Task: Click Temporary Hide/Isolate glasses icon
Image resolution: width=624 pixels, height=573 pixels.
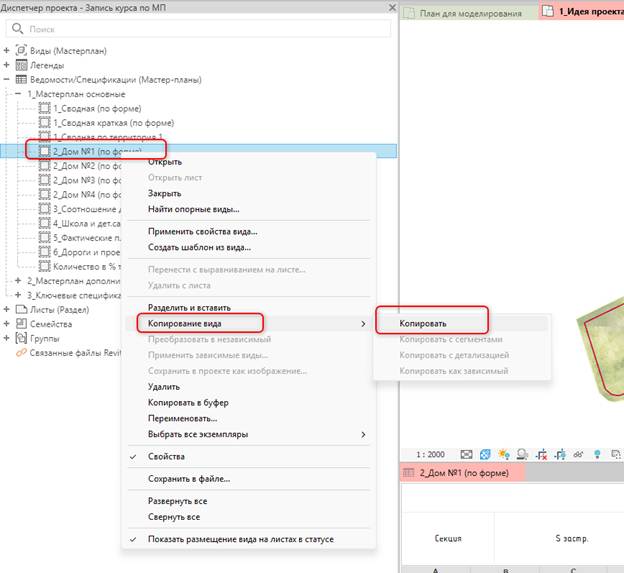Action: coord(578,454)
